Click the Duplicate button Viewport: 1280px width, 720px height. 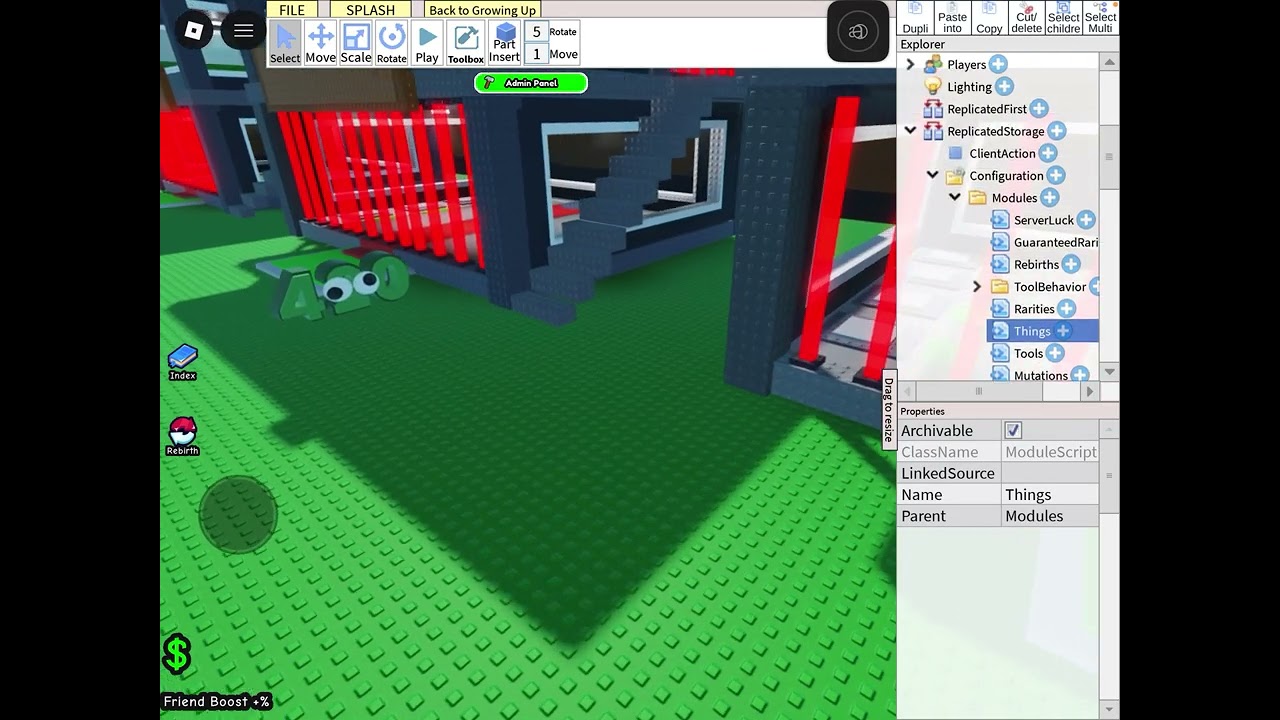(915, 18)
